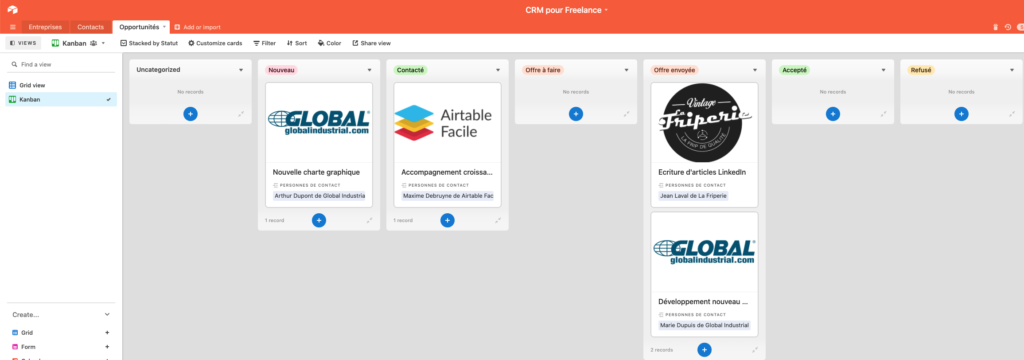The width and height of the screenshot is (1024, 360).
Task: Click the Share view button
Action: 371,43
